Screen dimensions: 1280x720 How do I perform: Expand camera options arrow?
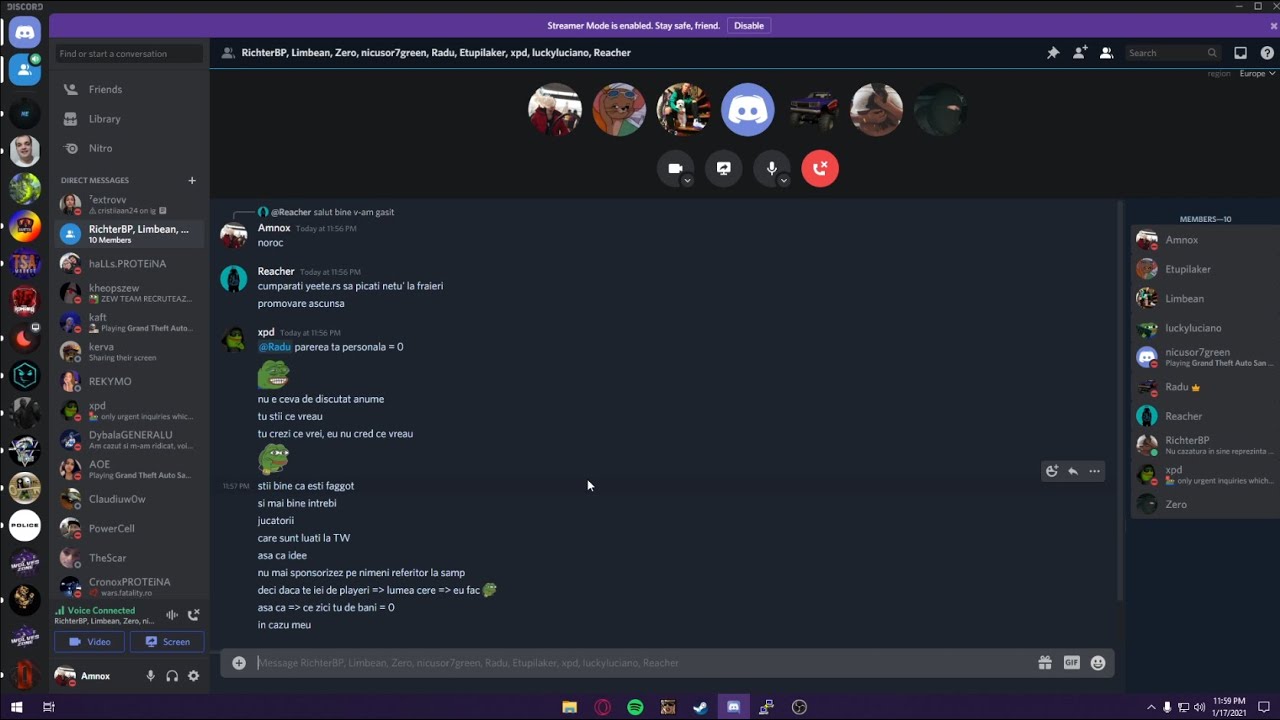[688, 181]
